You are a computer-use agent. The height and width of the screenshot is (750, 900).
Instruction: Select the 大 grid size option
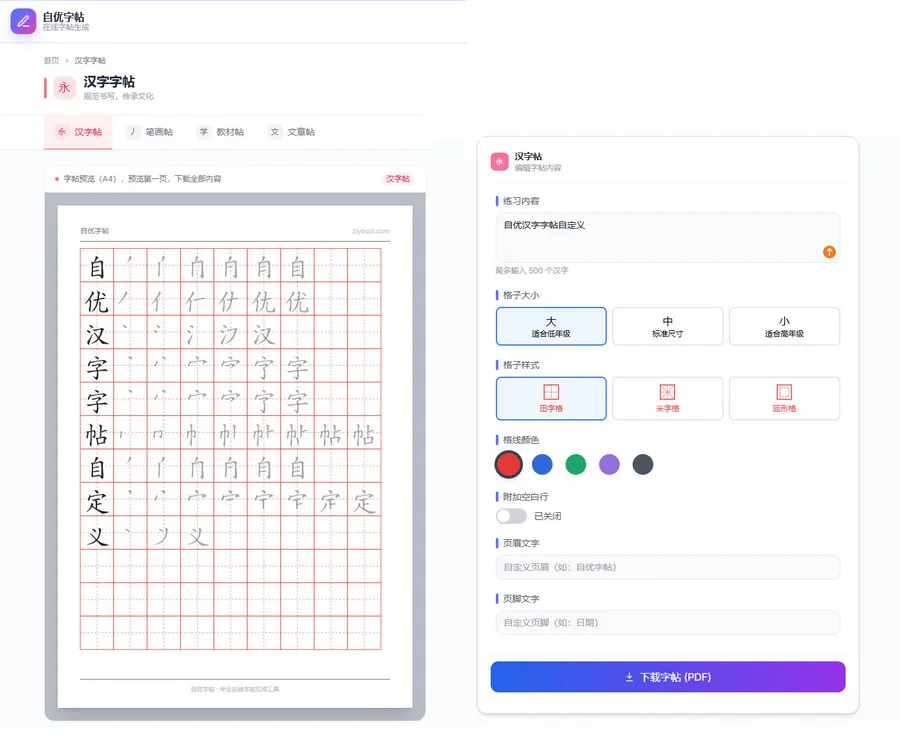coord(551,326)
